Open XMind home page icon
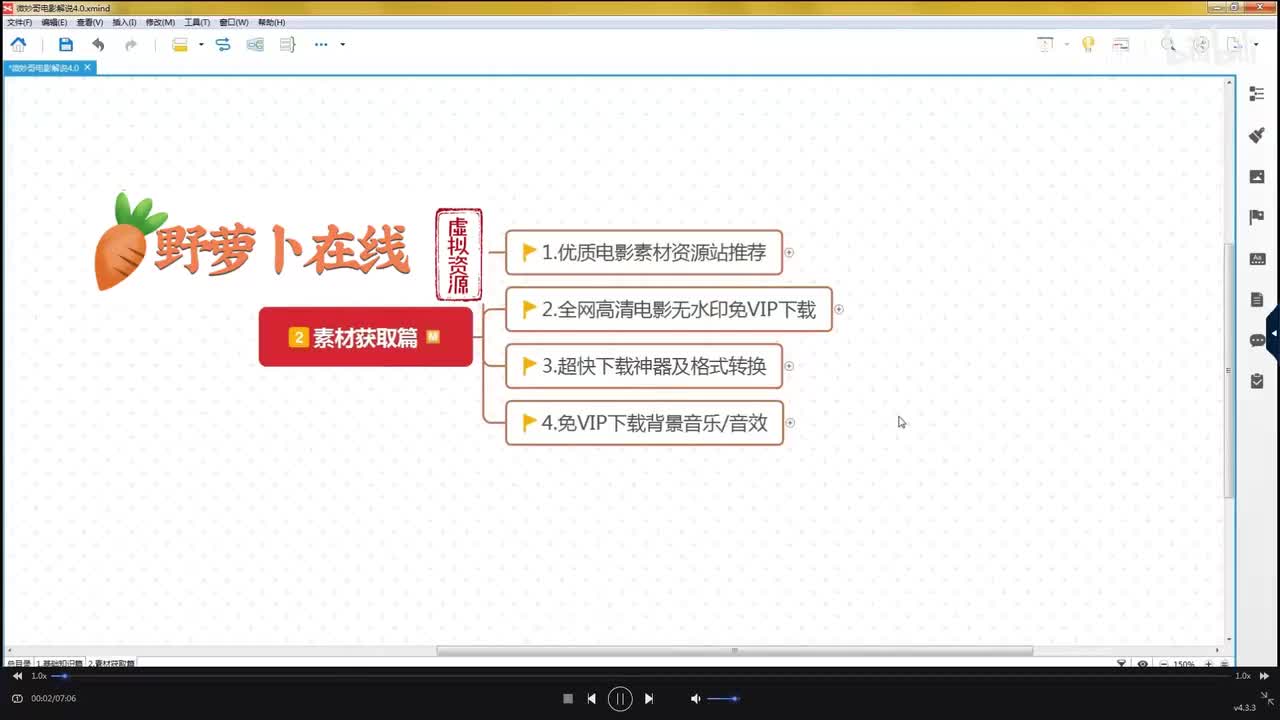The width and height of the screenshot is (1280, 720). coord(18,44)
